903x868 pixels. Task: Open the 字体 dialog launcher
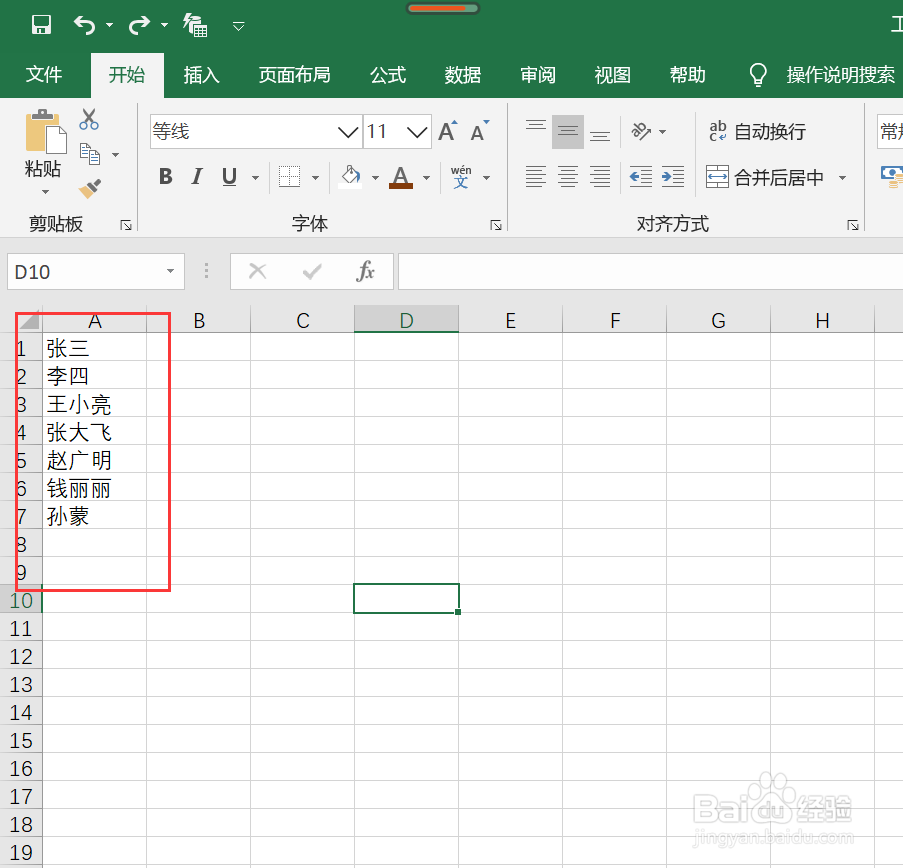(x=496, y=225)
